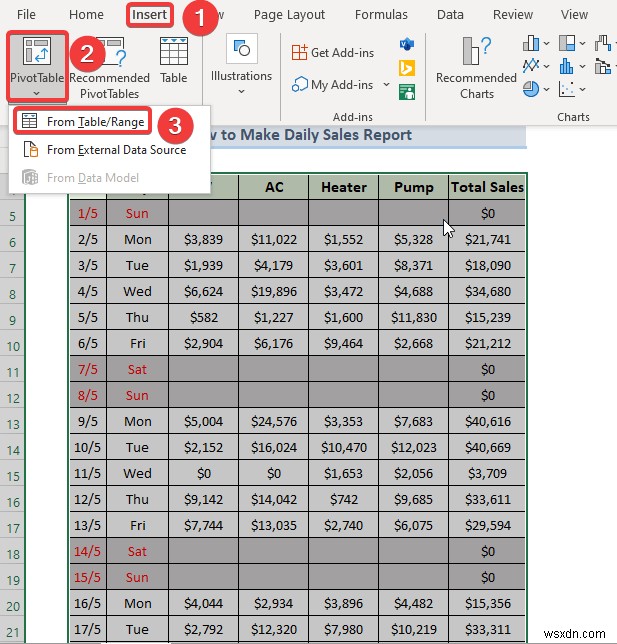
Task: Switch to the Home tab
Action: 86,15
